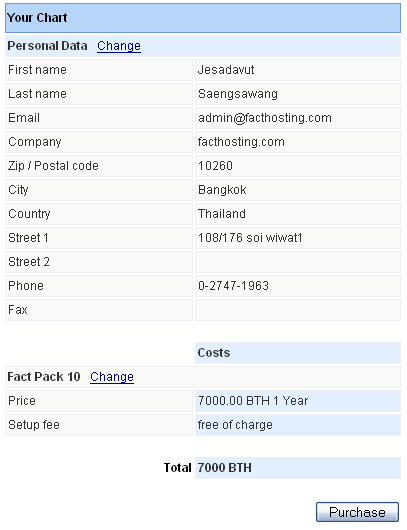Click the Street 1 address value
The image size is (407, 530).
250,238
